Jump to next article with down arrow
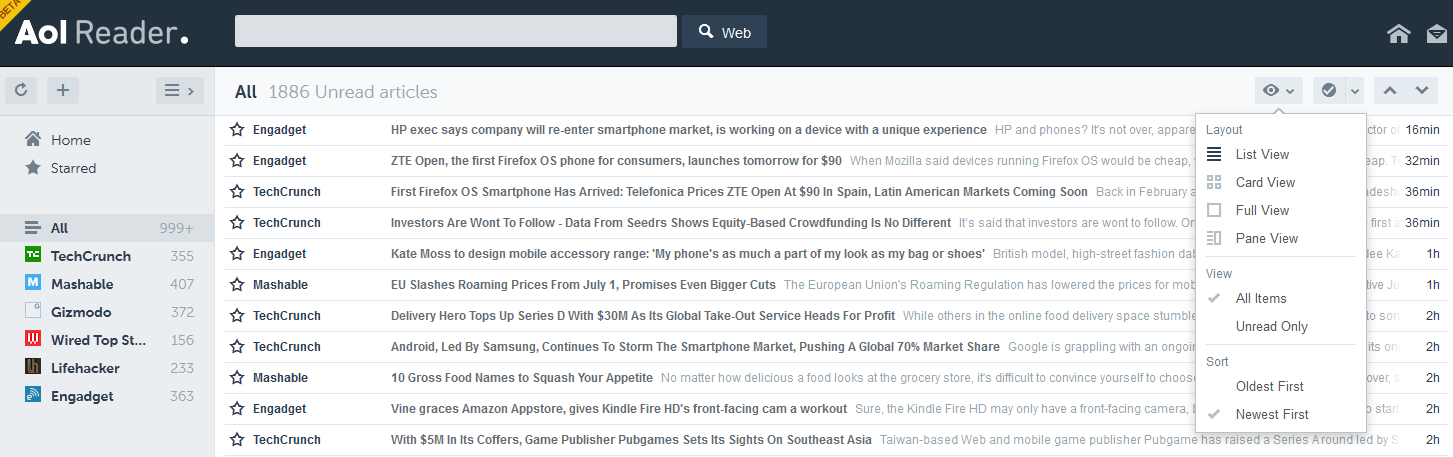This screenshot has height=457, width=1453. pyautogui.click(x=1422, y=91)
